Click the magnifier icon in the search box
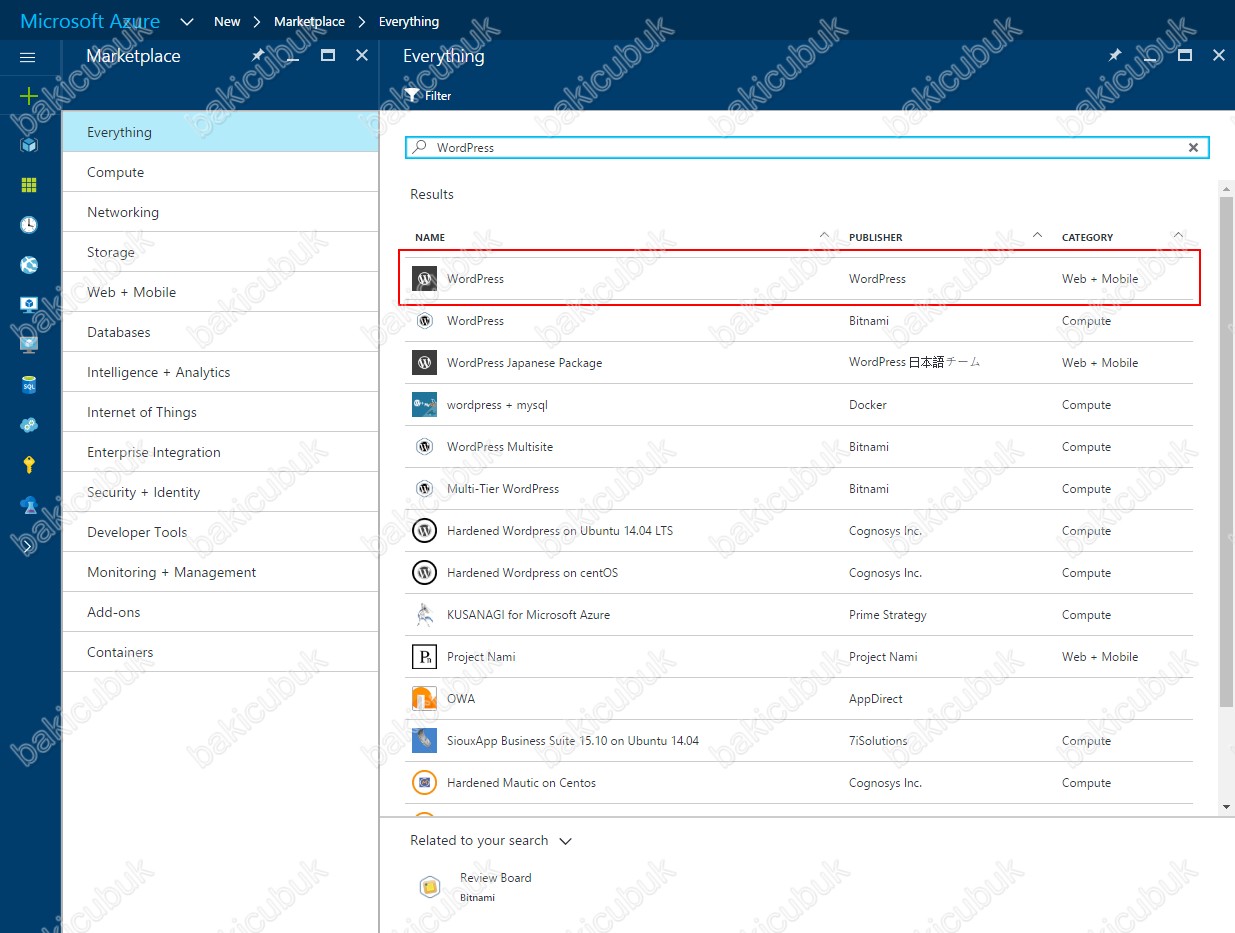The image size is (1235, 933). [x=420, y=147]
